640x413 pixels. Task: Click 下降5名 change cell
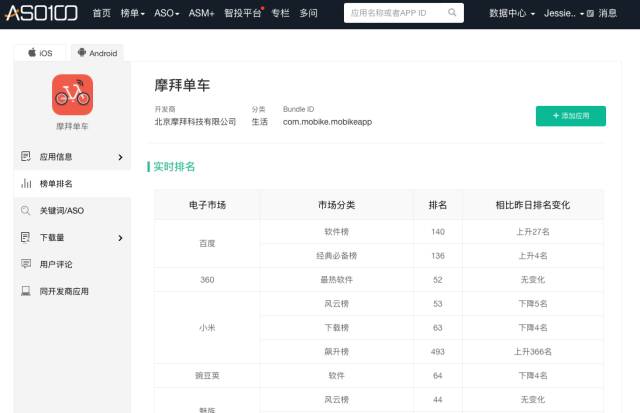pos(533,304)
